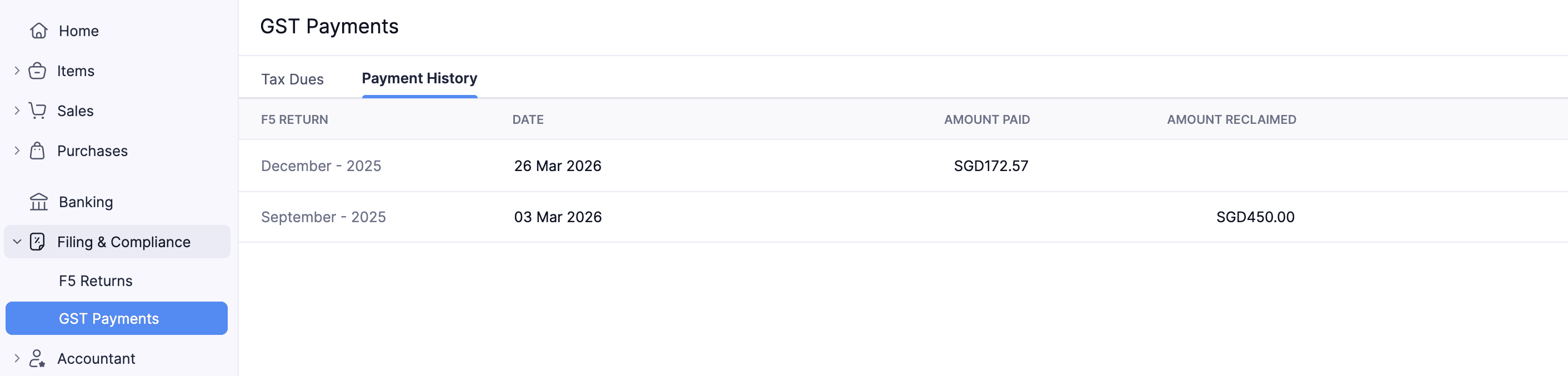
Task: Open the September - 2025 return record
Action: (324, 217)
